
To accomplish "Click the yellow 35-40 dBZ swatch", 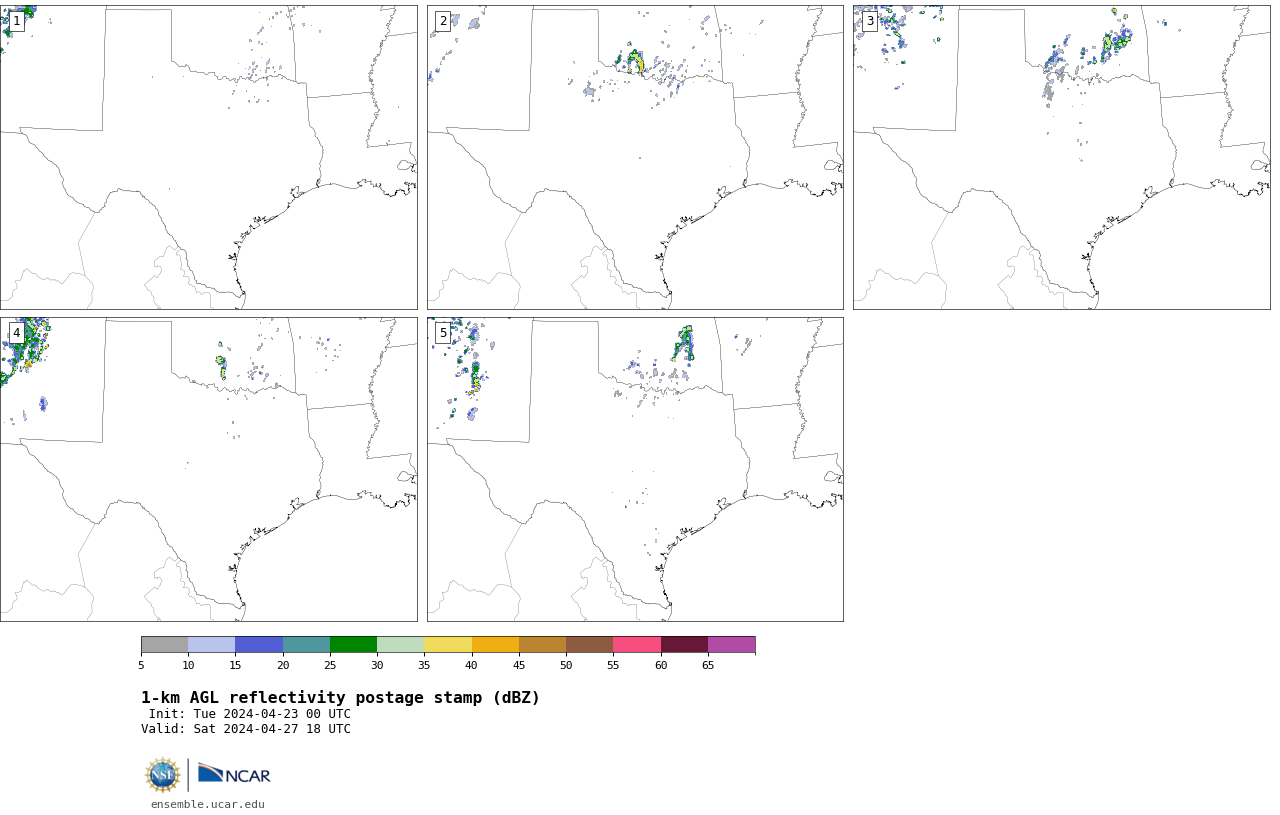I will click(448, 644).
